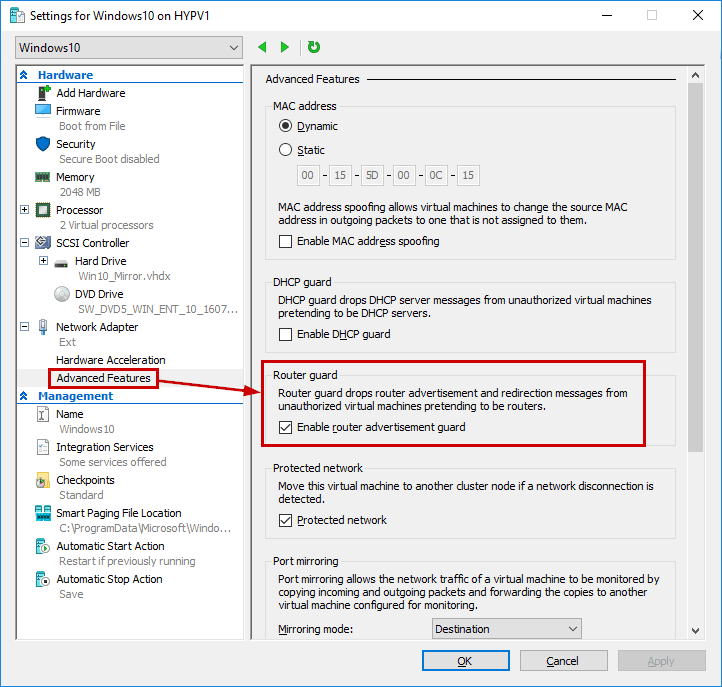
Task: Click the SW_DVD5_WIN_ENT_10_1607 entry
Action: [x=158, y=309]
